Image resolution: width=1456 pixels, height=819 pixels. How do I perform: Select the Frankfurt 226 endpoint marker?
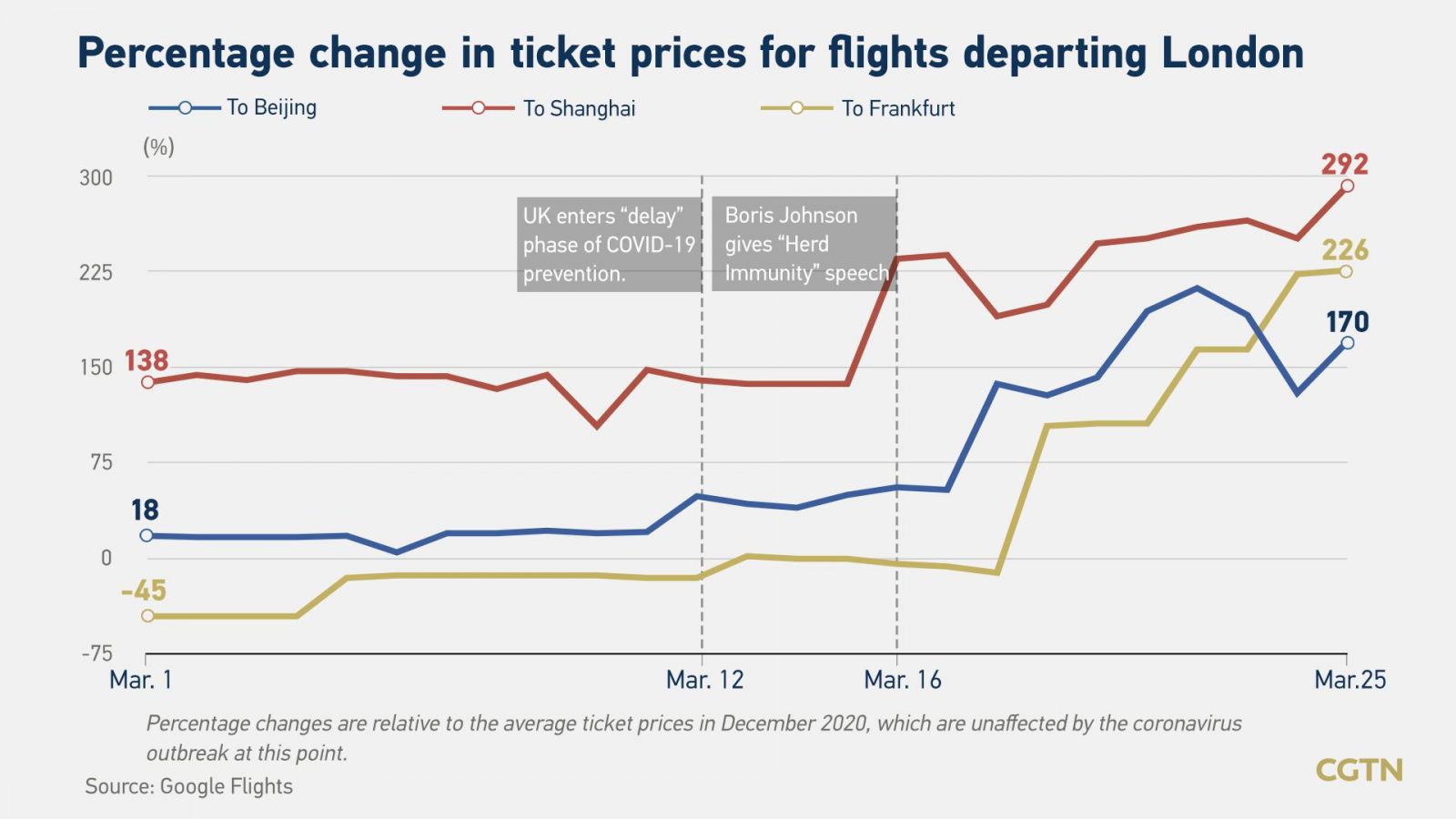[x=1346, y=271]
